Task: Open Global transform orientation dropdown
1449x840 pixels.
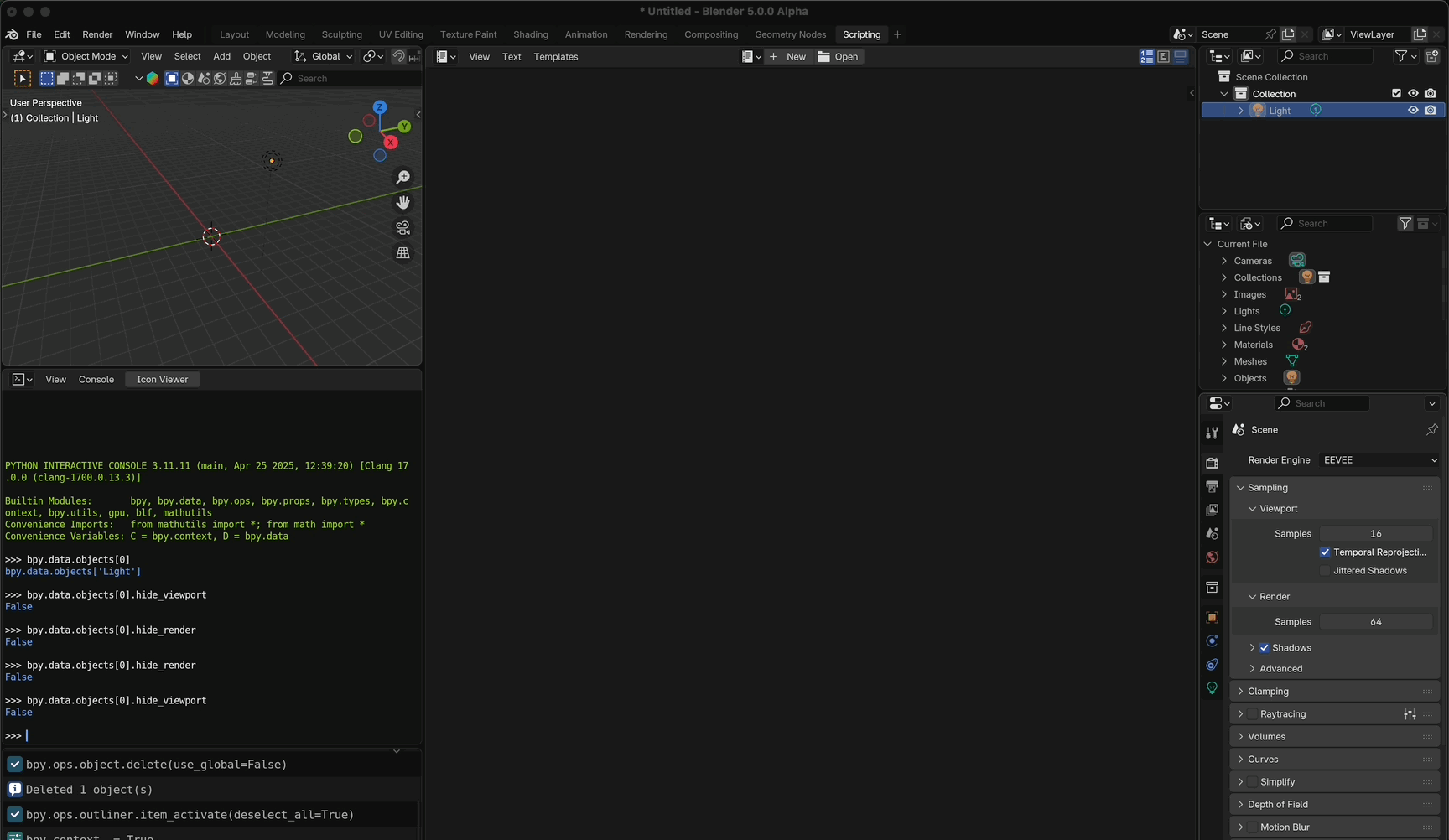Action: [x=323, y=56]
